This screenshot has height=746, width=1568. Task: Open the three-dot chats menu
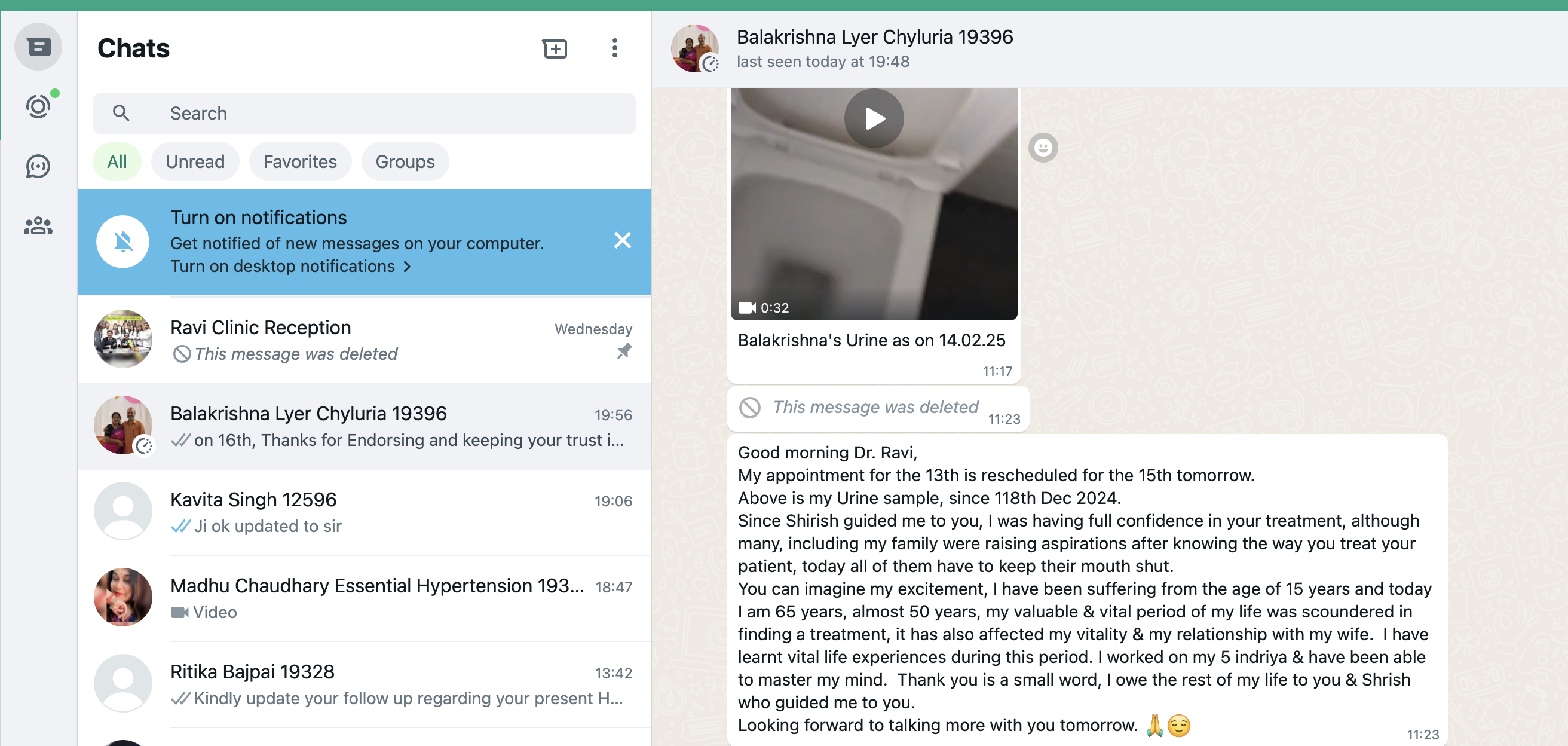pyautogui.click(x=614, y=48)
